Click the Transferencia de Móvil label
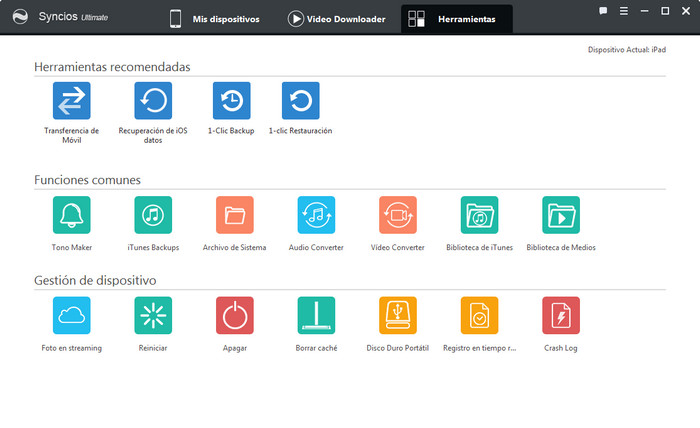The image size is (700, 428). coord(71,135)
